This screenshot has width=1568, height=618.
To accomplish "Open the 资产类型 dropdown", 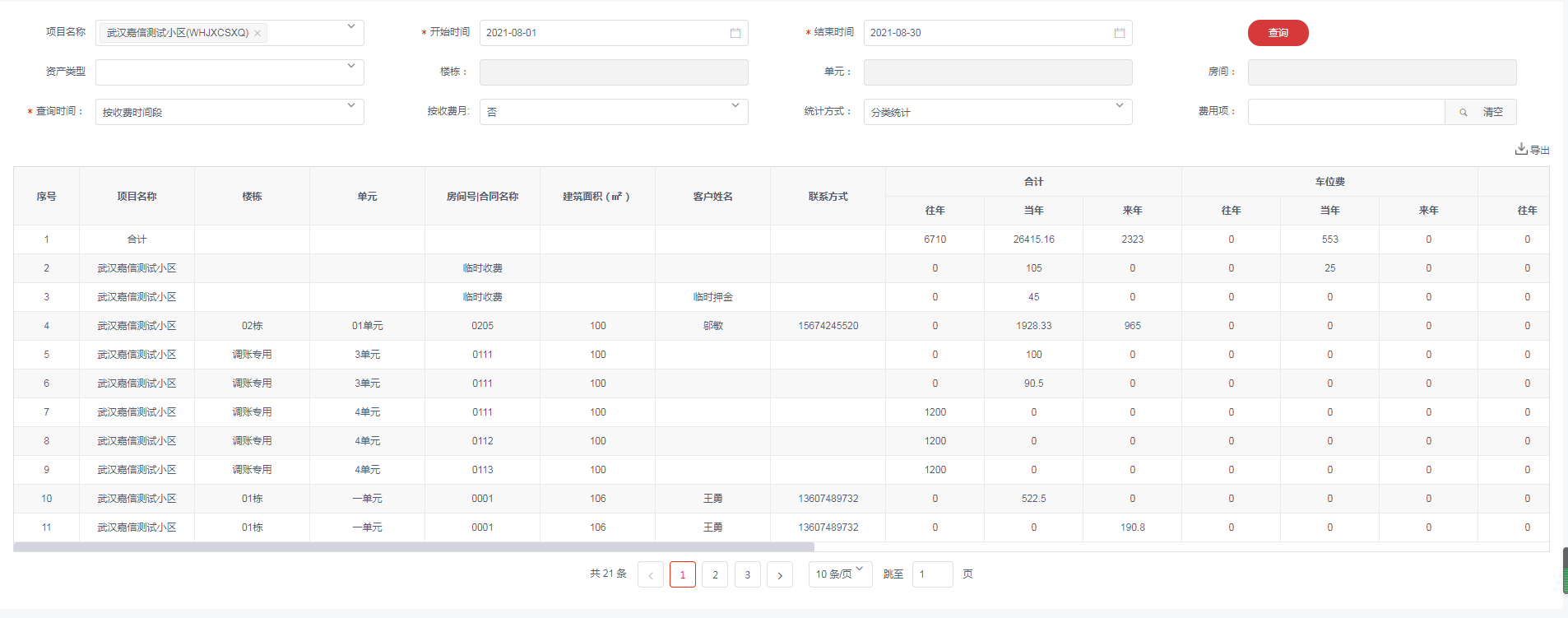I will [x=351, y=67].
